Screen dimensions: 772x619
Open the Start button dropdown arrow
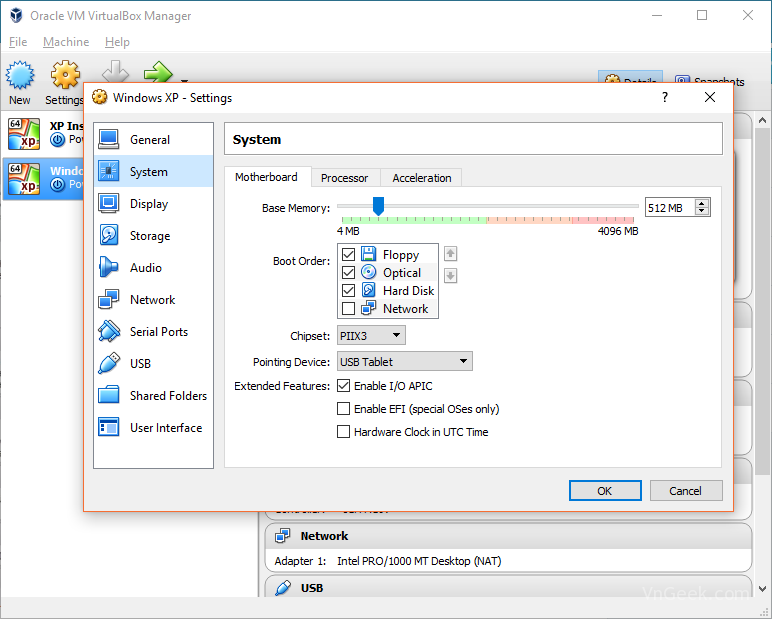pos(185,80)
